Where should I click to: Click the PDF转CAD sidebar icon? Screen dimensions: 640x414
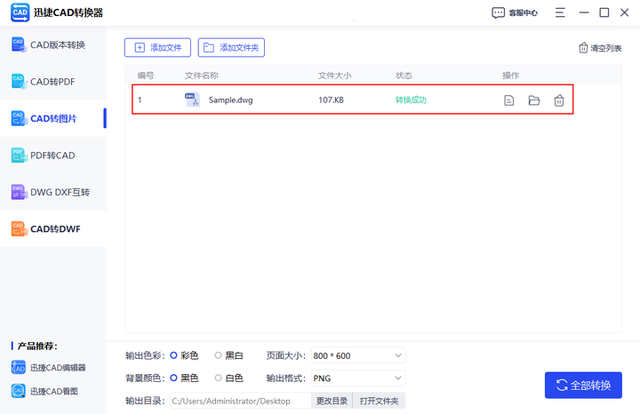point(18,155)
